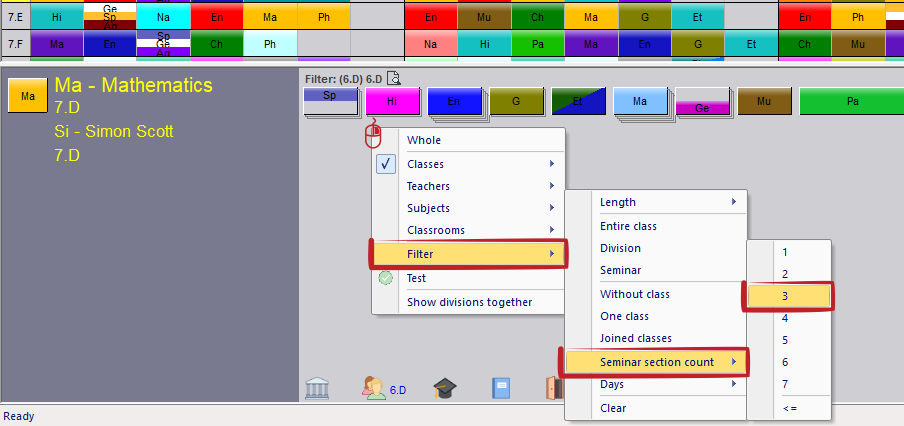Expand the Seminar section count submenu
Screen dimensions: 904x426
pyautogui.click(x=656, y=362)
